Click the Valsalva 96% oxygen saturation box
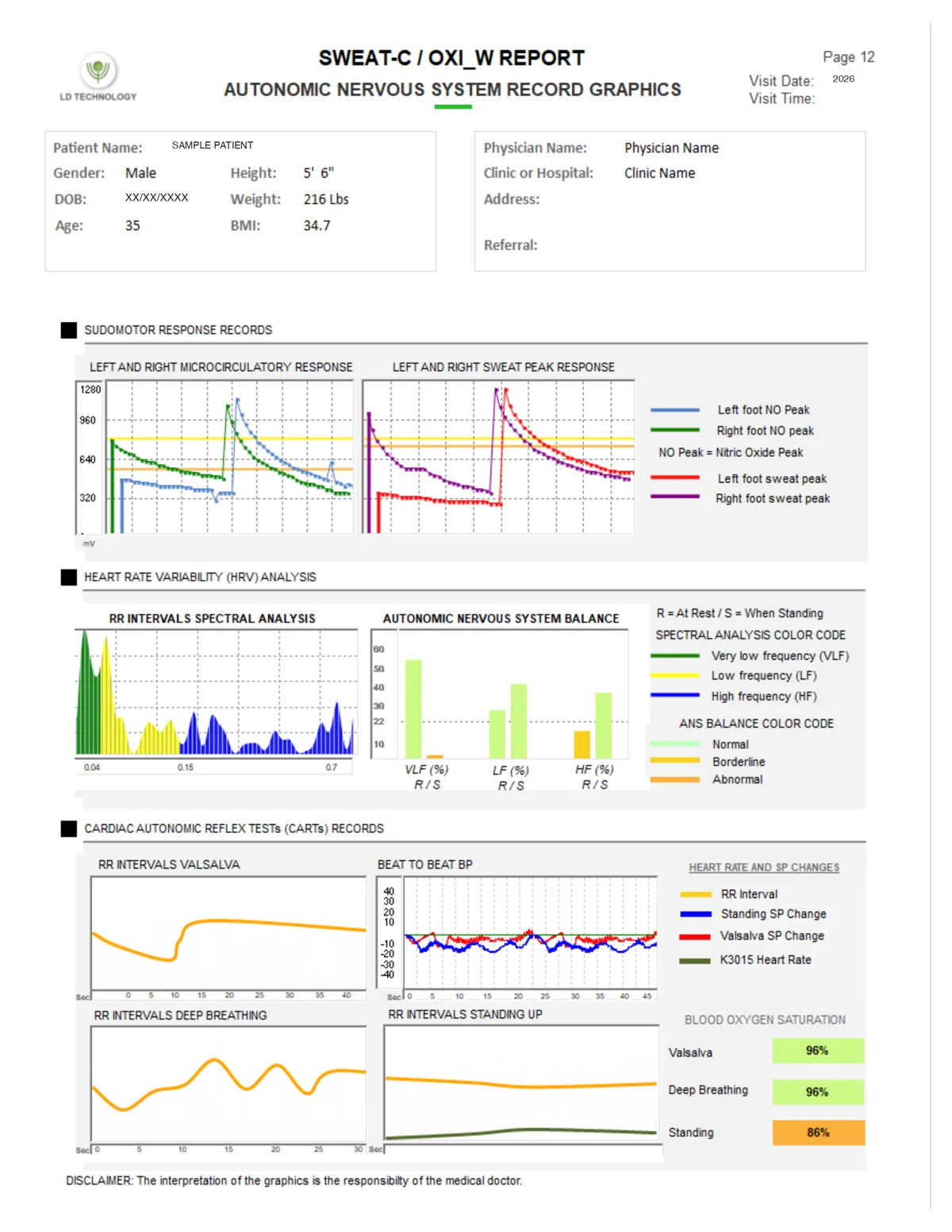952x1232 pixels. click(818, 1051)
